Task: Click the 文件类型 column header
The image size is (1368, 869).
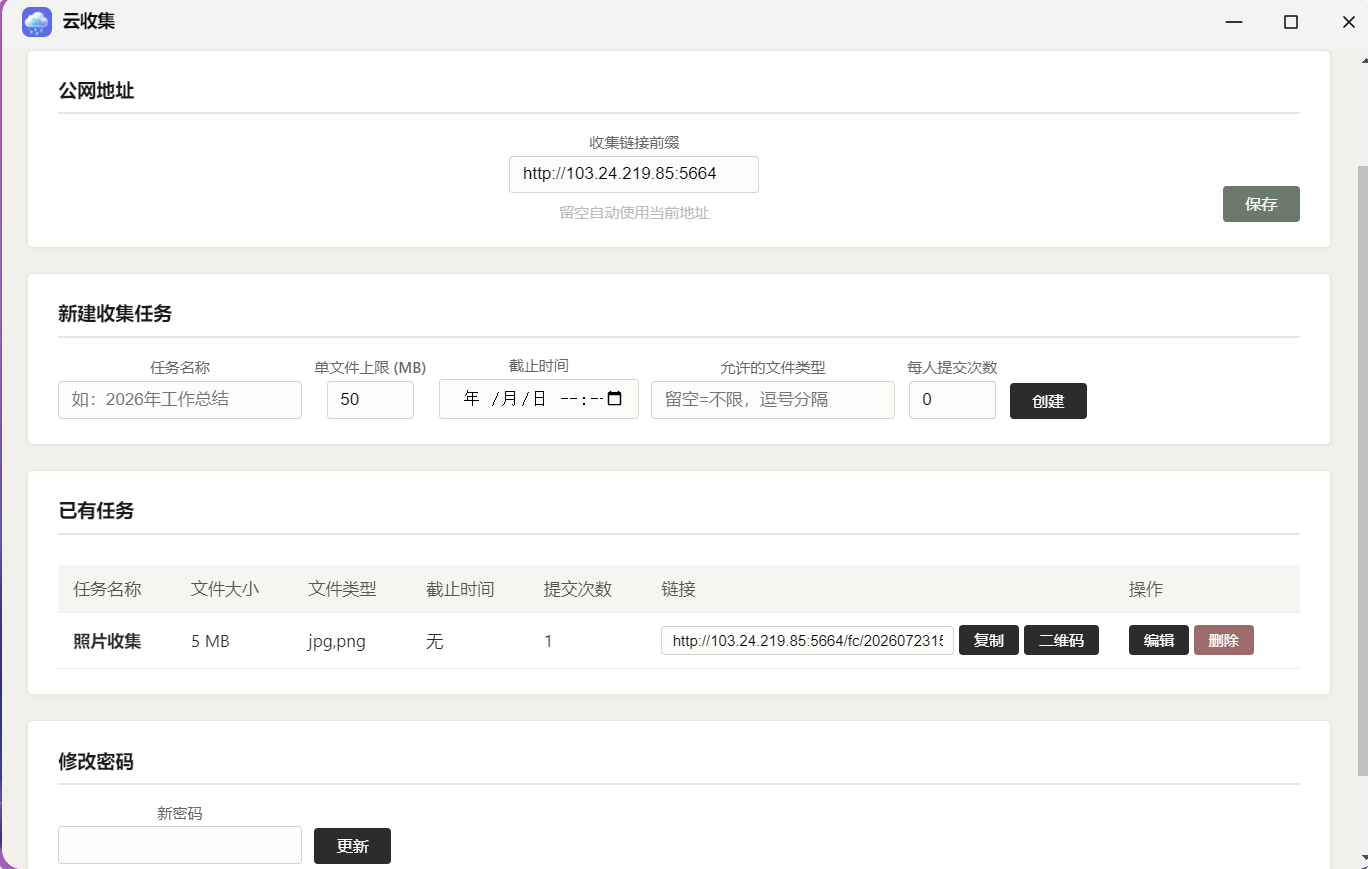Action: click(342, 589)
